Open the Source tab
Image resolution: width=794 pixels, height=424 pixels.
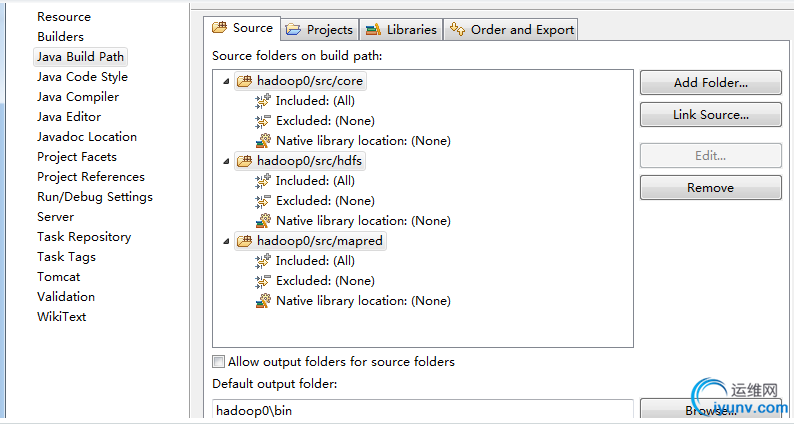click(241, 28)
